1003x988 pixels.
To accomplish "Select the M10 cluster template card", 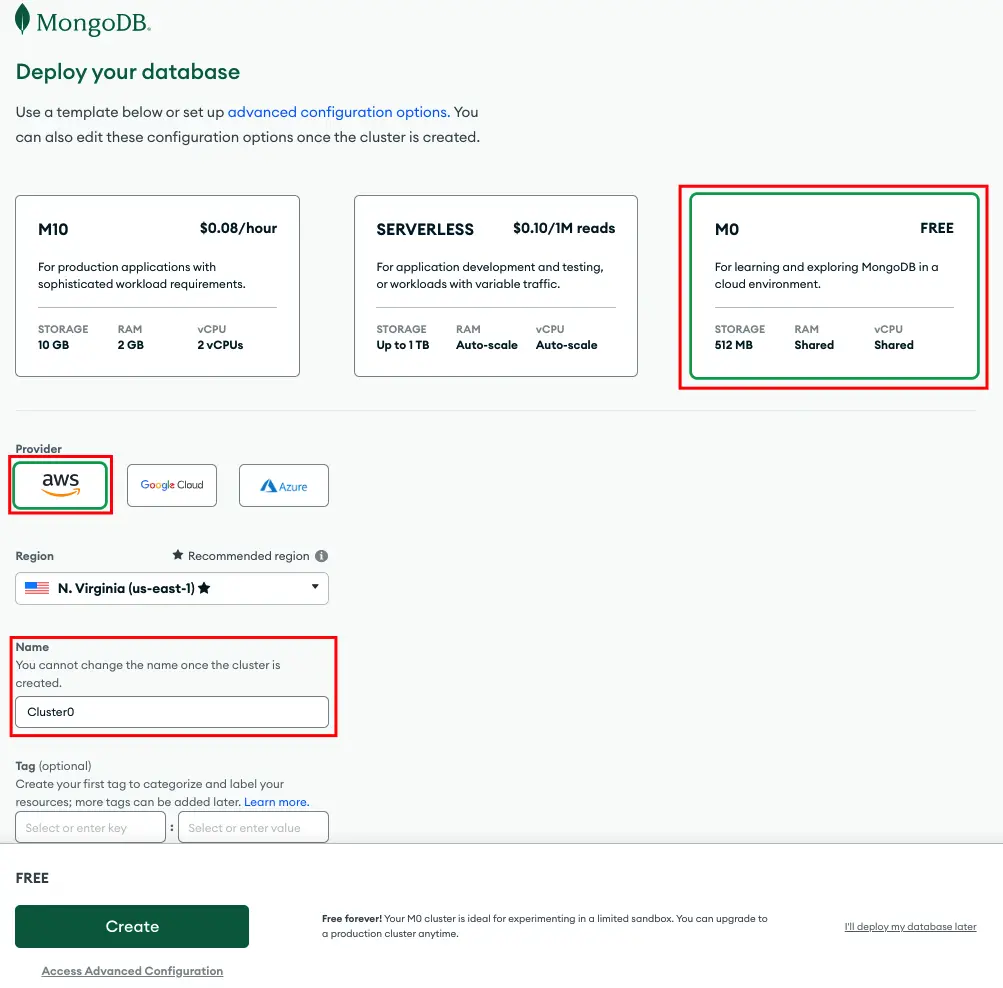I will (x=157, y=286).
